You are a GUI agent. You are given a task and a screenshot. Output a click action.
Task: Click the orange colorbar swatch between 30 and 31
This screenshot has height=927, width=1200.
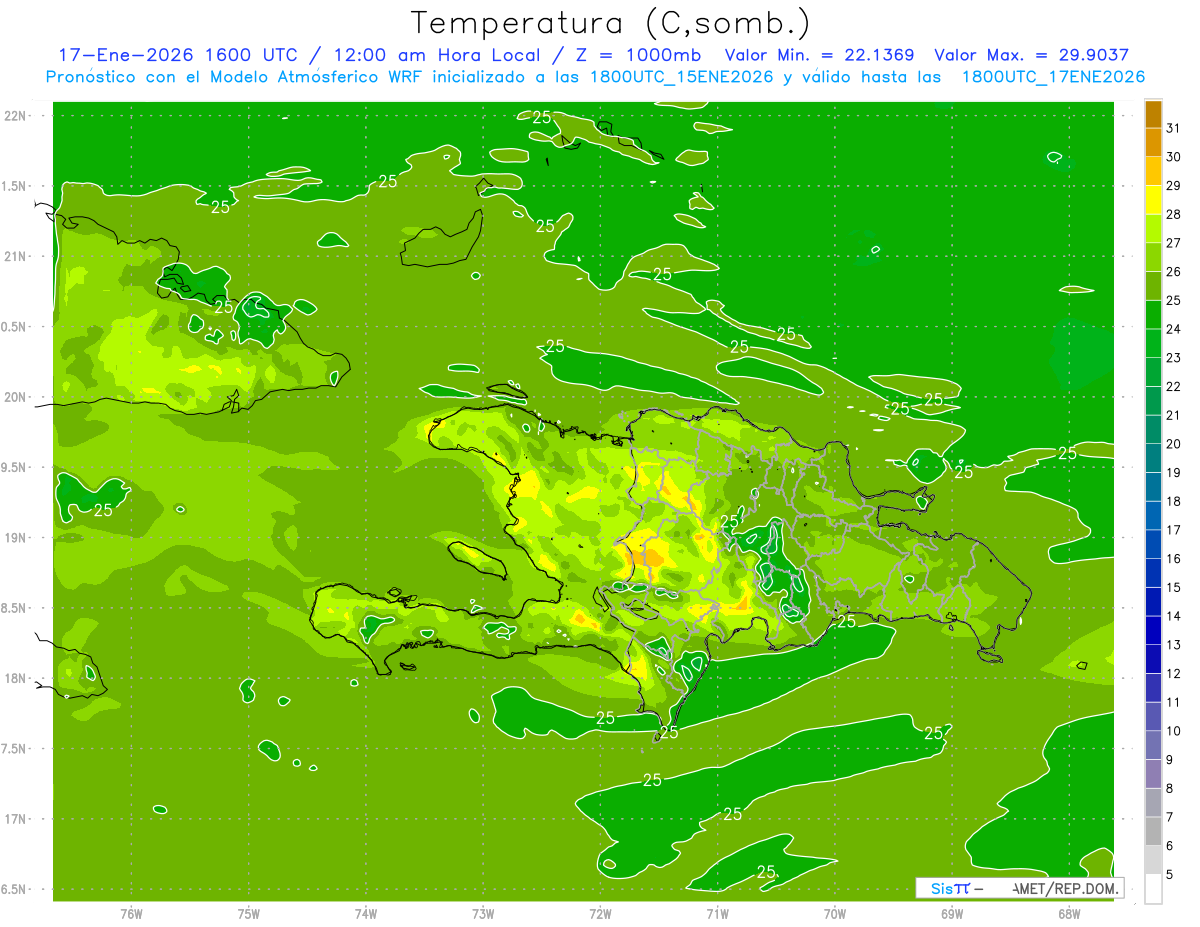tap(1153, 142)
